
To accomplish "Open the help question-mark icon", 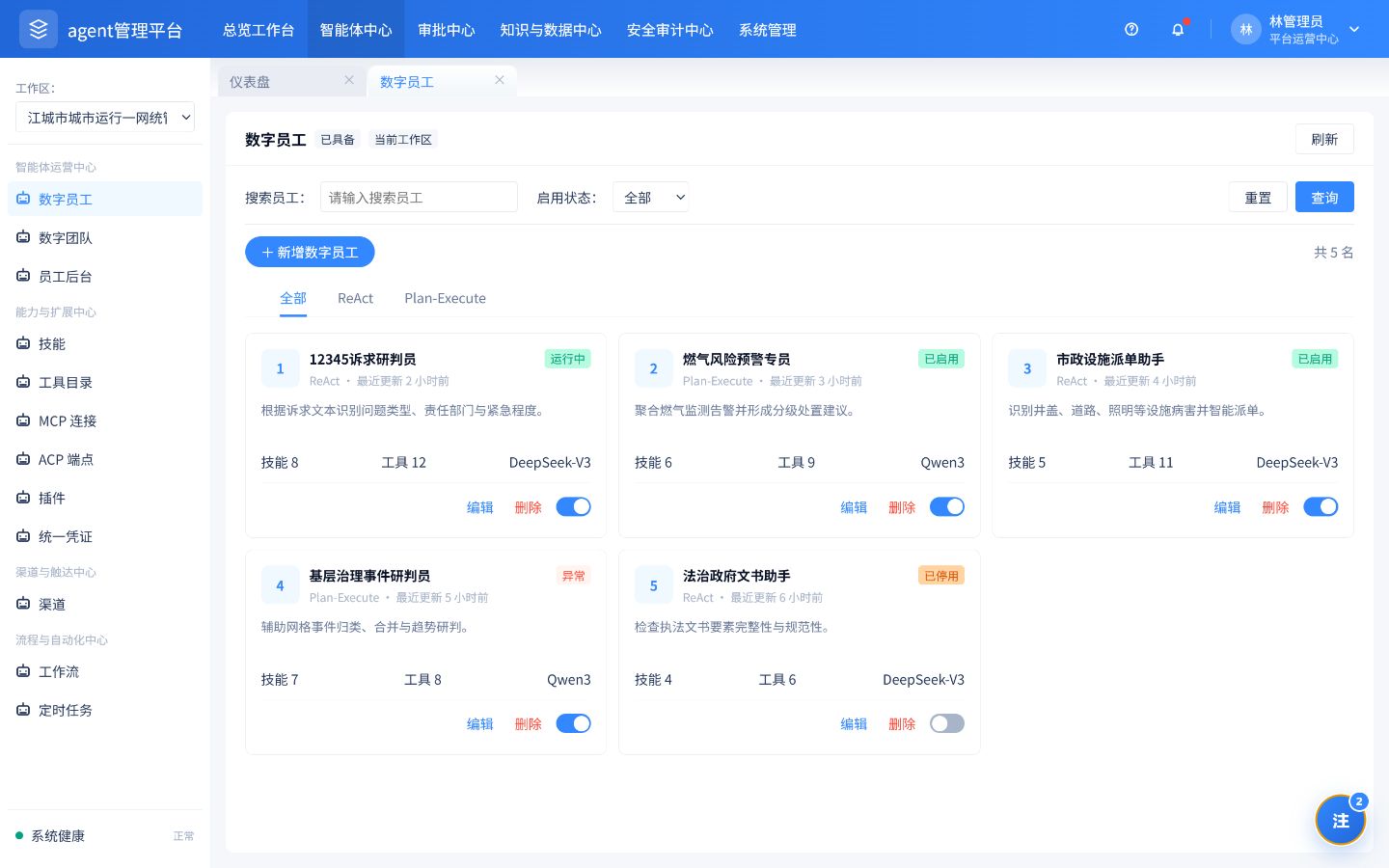I will click(x=1131, y=30).
